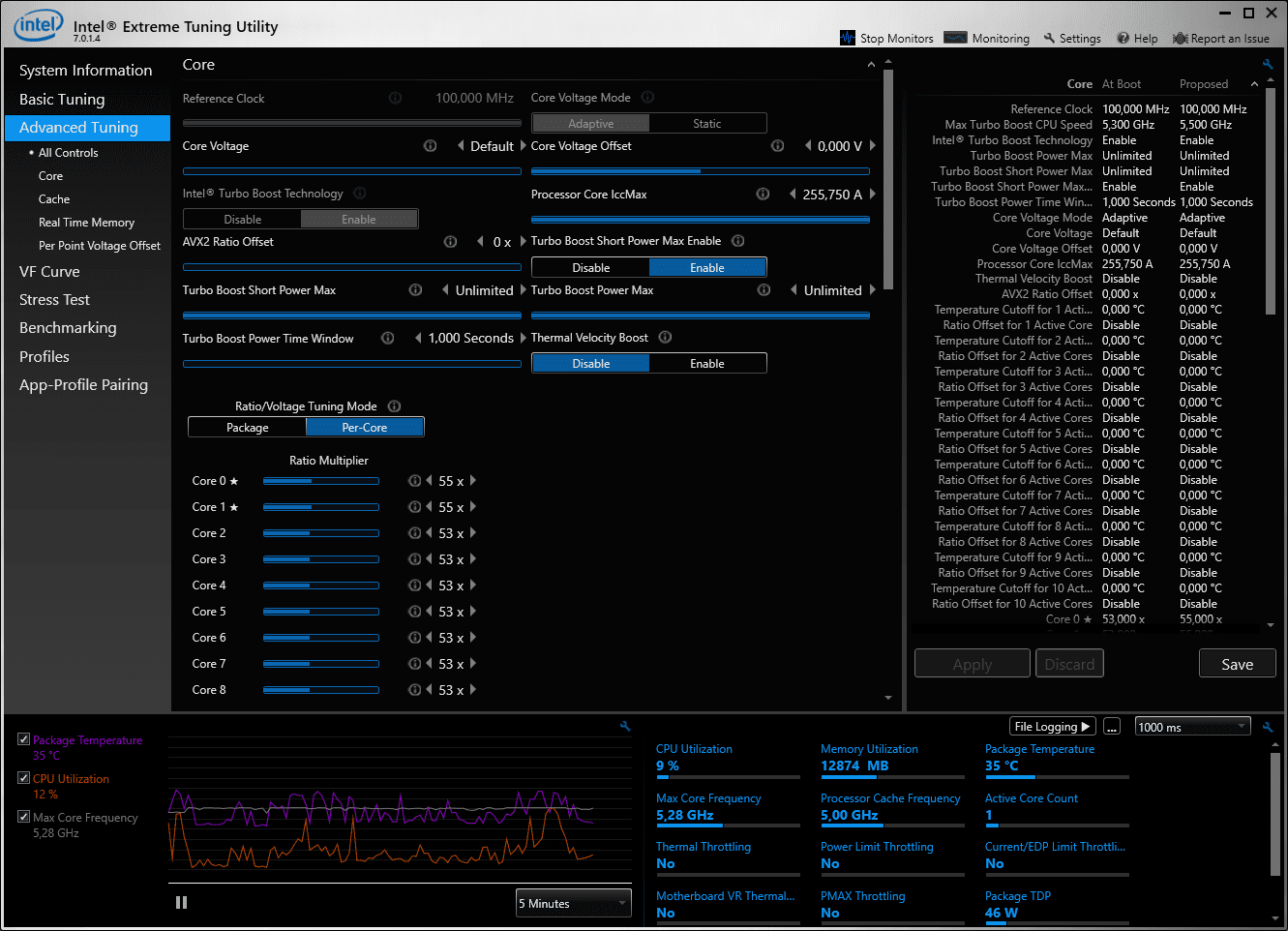1288x931 pixels.
Task: Click the ellipsis button next to File Logging
Action: 1111,726
